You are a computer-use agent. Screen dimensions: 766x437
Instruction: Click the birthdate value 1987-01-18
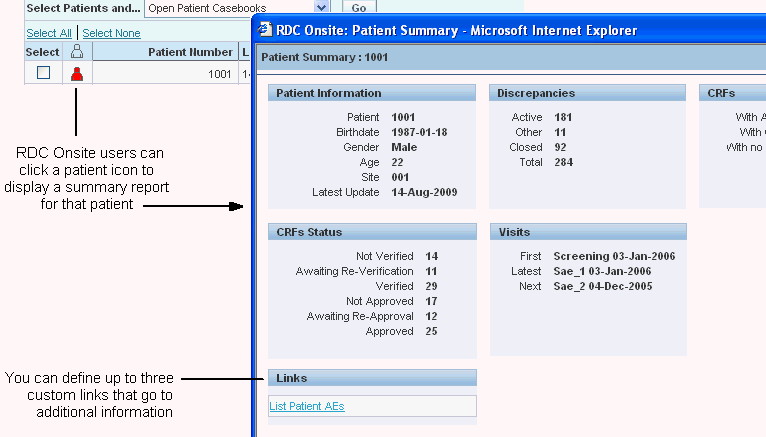point(419,132)
